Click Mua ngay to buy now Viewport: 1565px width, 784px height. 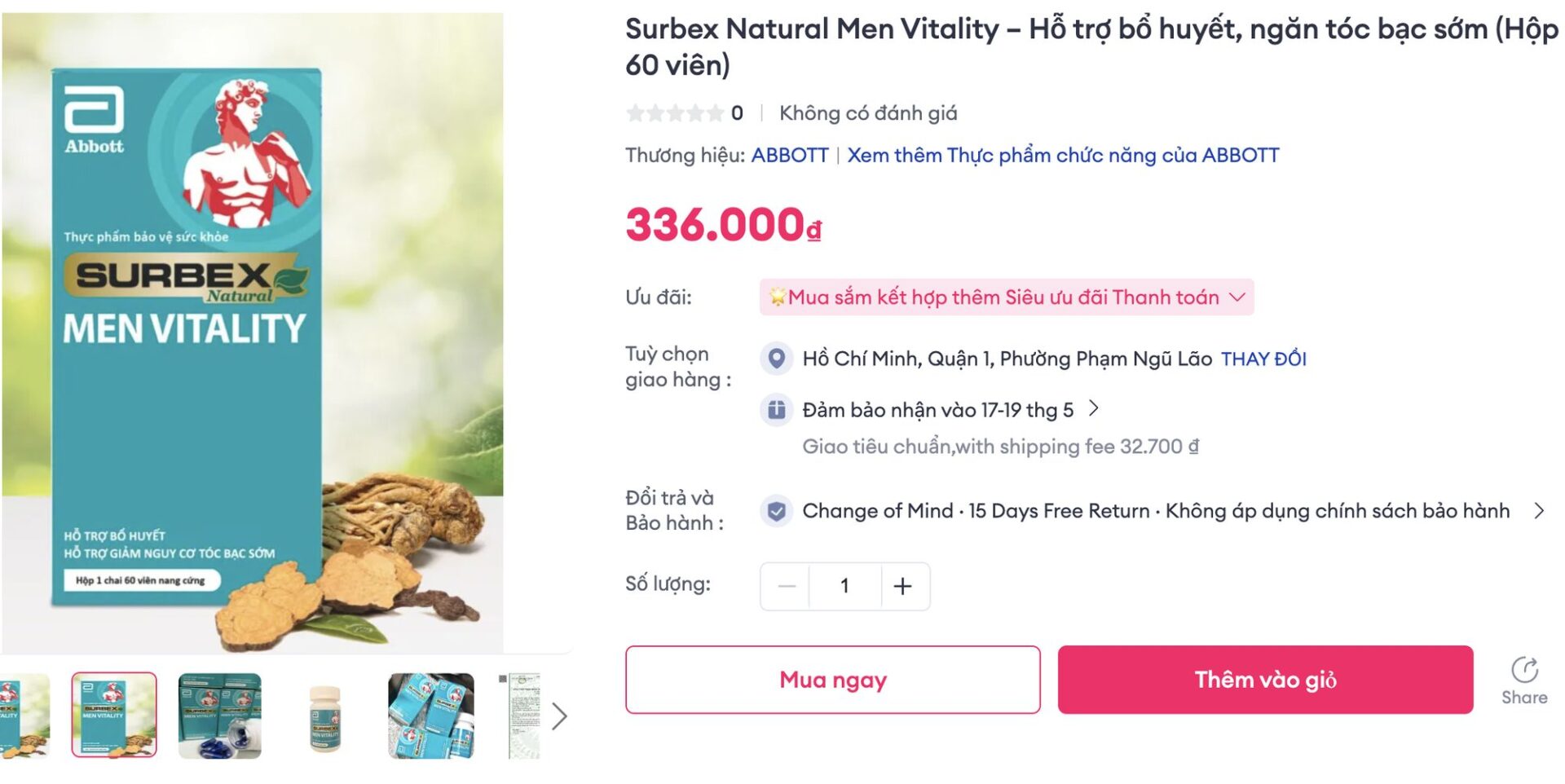point(832,680)
